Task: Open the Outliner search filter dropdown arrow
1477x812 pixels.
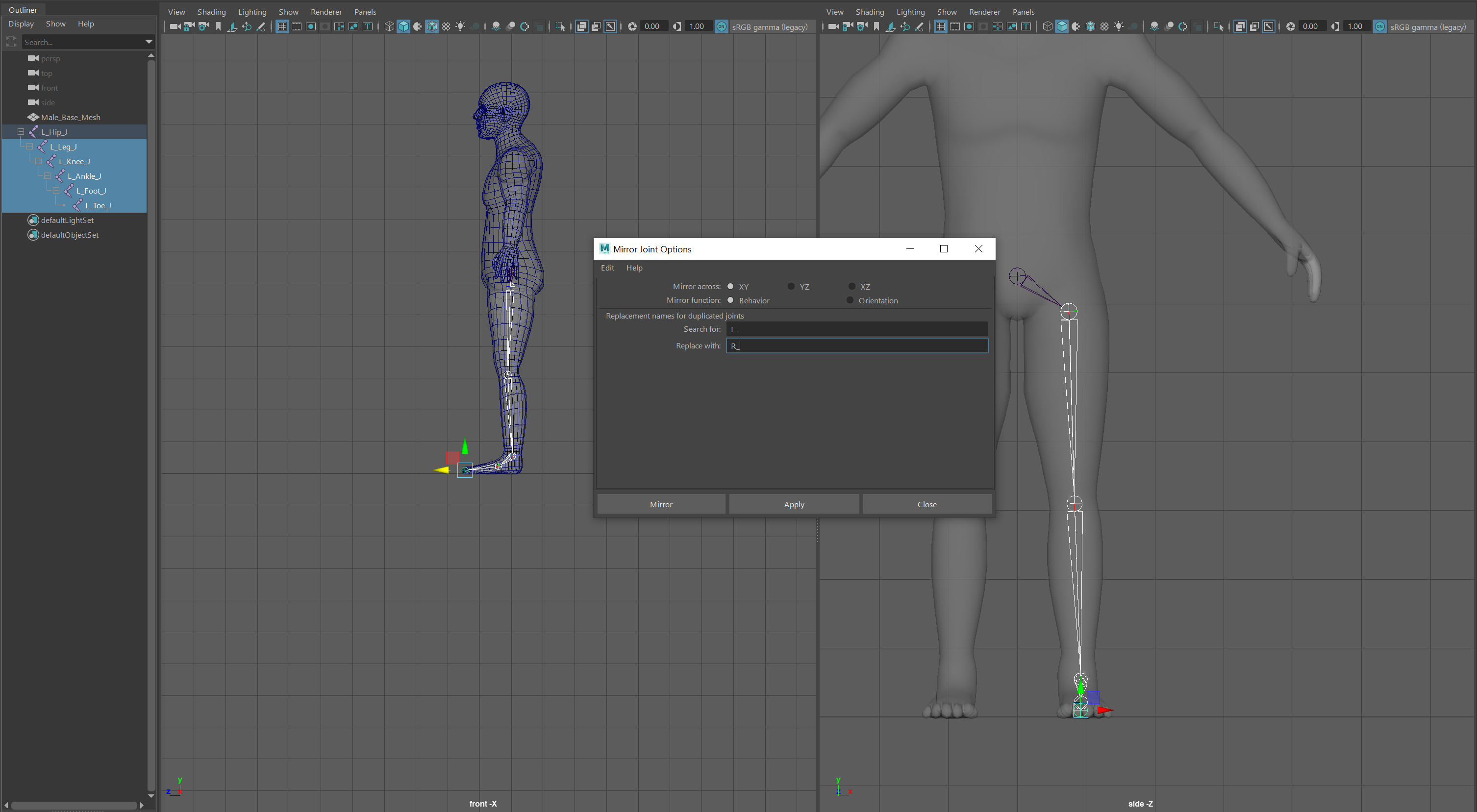Action: [x=149, y=42]
